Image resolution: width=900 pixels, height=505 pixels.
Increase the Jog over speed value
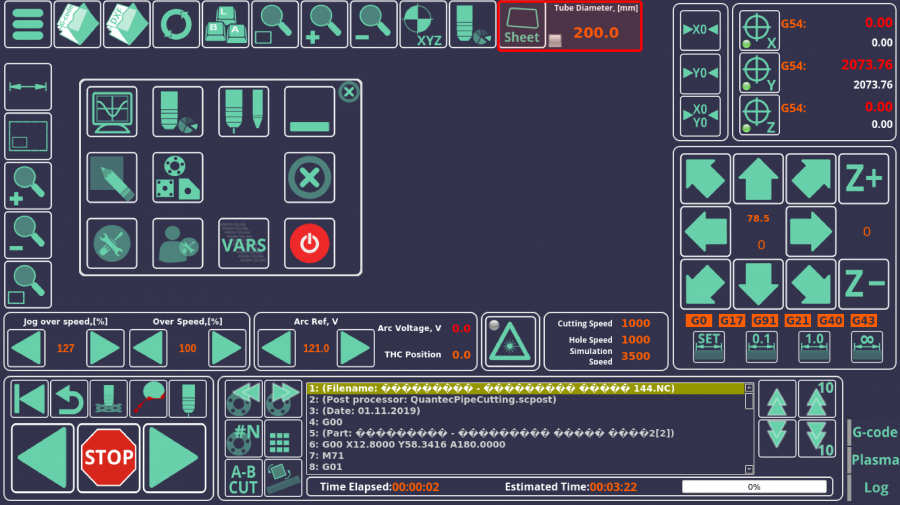pos(105,348)
